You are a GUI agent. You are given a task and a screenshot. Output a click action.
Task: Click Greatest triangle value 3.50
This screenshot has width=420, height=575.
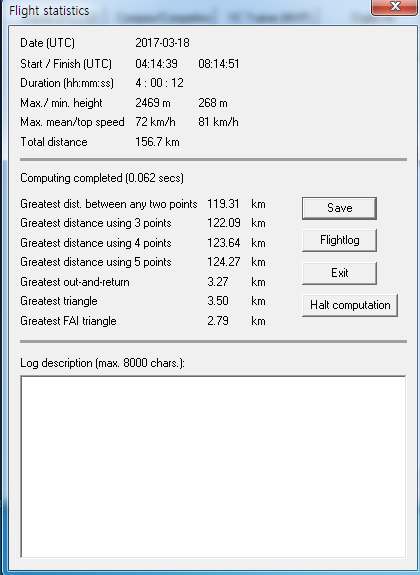pyautogui.click(x=218, y=301)
